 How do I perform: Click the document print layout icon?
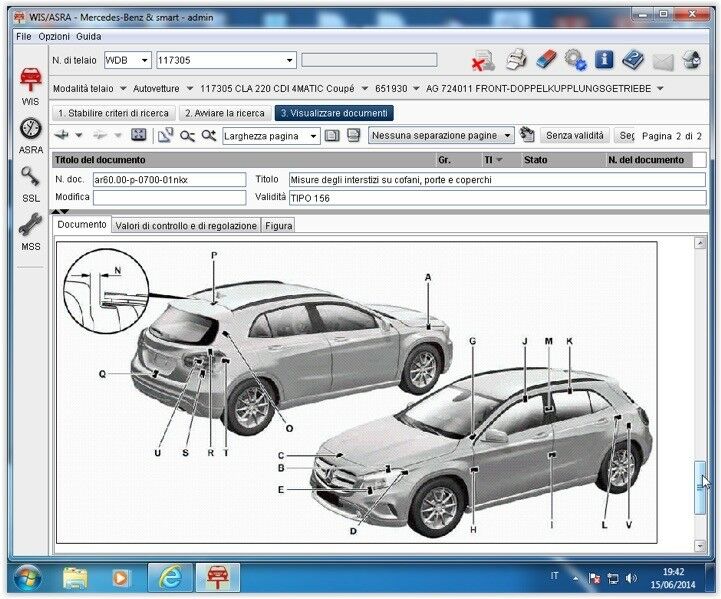pos(353,135)
